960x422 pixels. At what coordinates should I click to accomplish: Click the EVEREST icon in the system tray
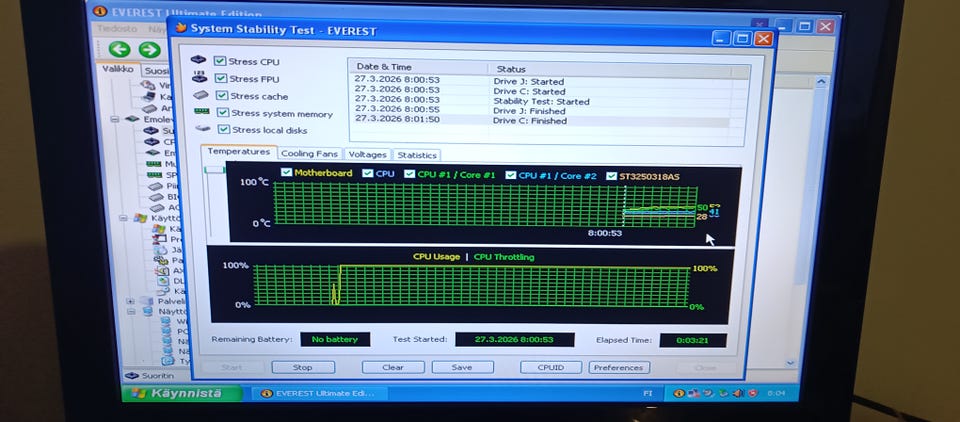(678, 393)
